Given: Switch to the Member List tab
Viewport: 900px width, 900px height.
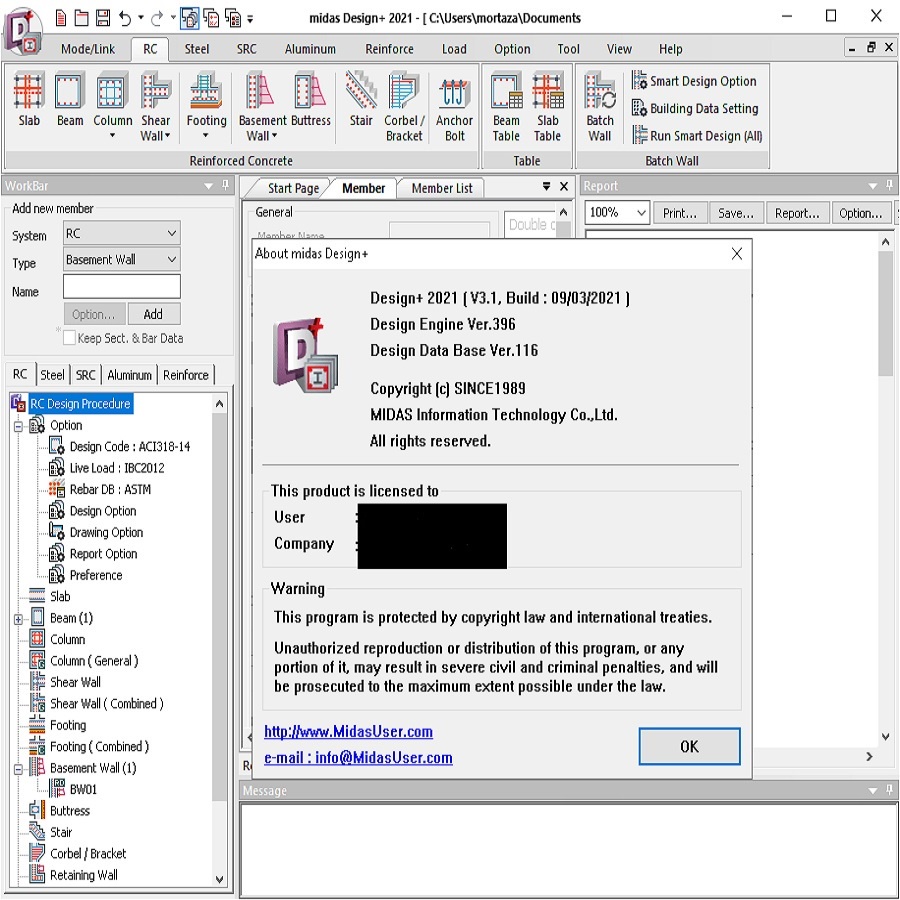Looking at the screenshot, I should pyautogui.click(x=442, y=188).
